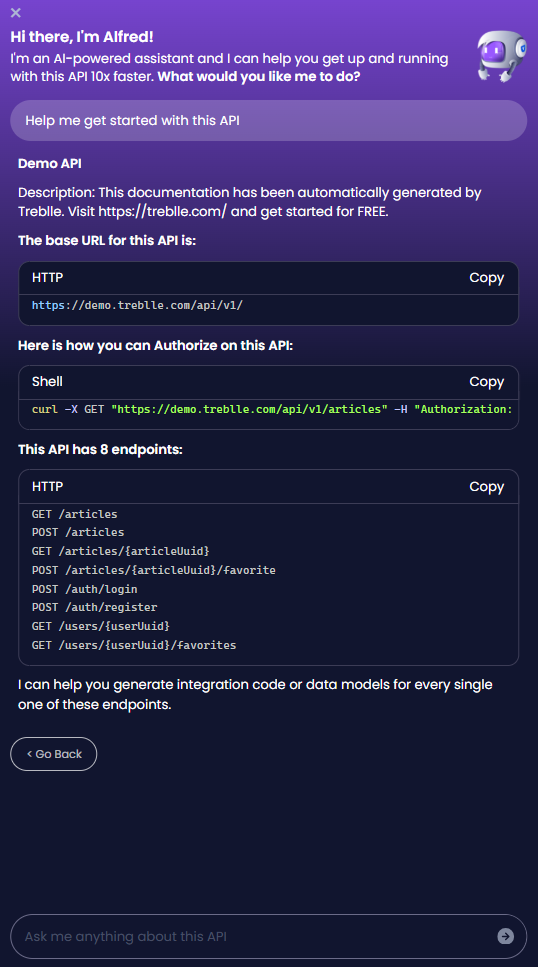
Task: Click the GET /articles endpoint
Action: 75,514
